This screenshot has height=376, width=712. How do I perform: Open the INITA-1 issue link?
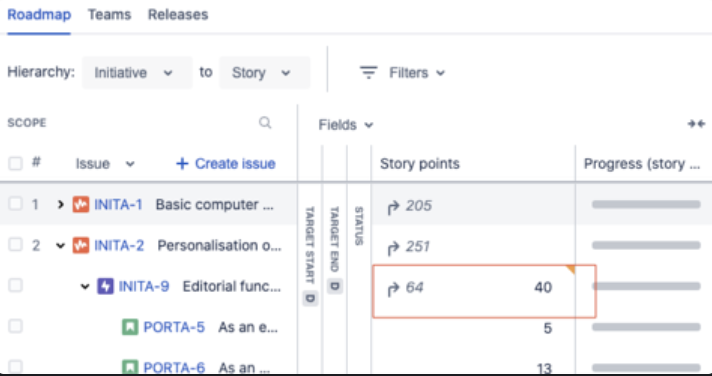[x=118, y=205]
